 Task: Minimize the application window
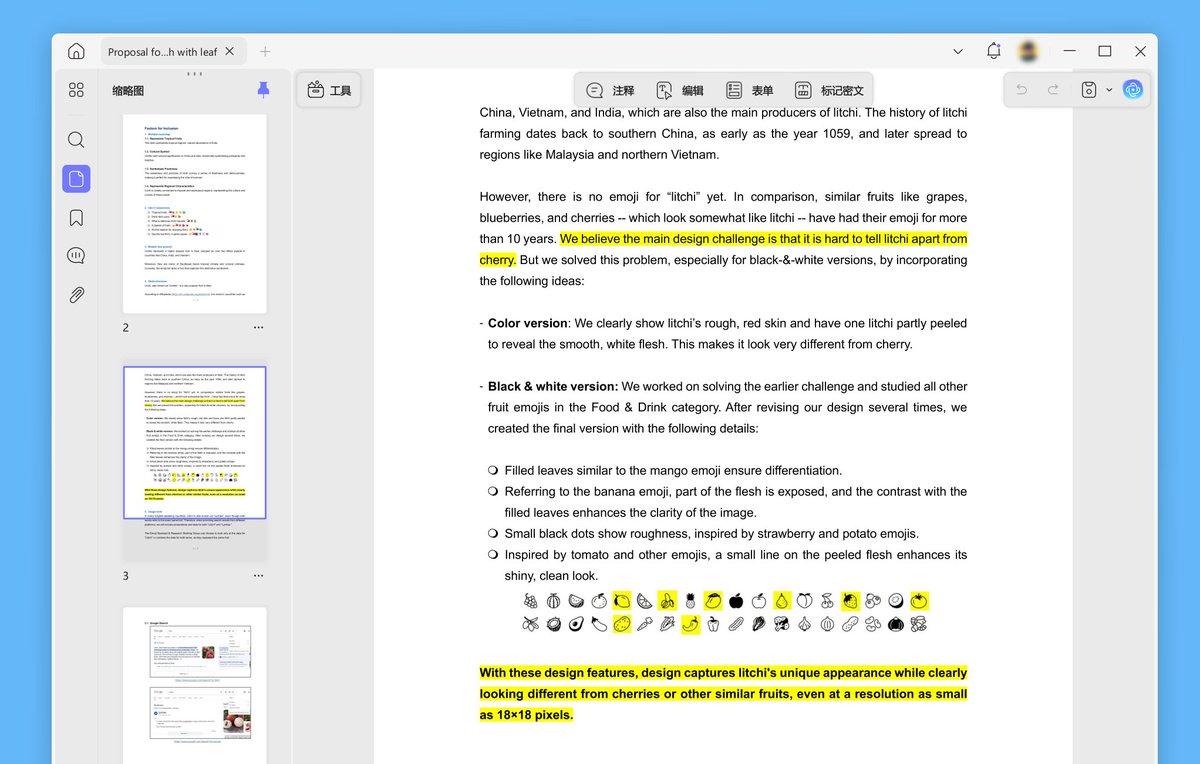tap(1070, 51)
